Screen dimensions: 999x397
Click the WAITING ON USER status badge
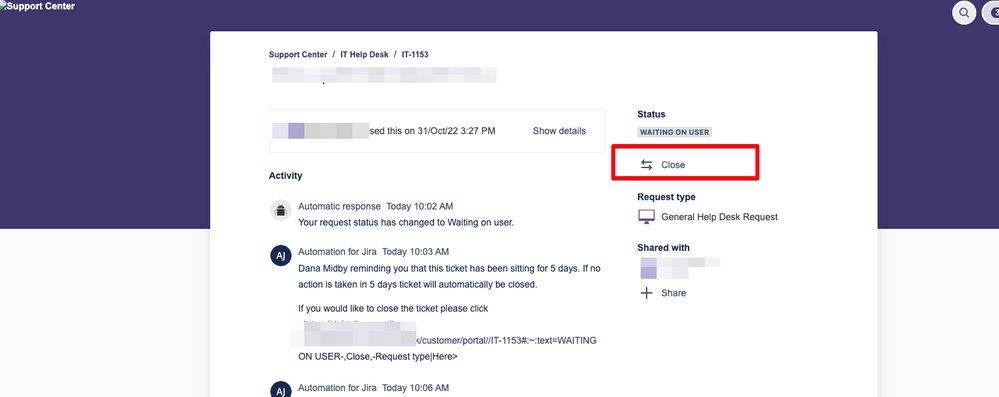pos(675,132)
